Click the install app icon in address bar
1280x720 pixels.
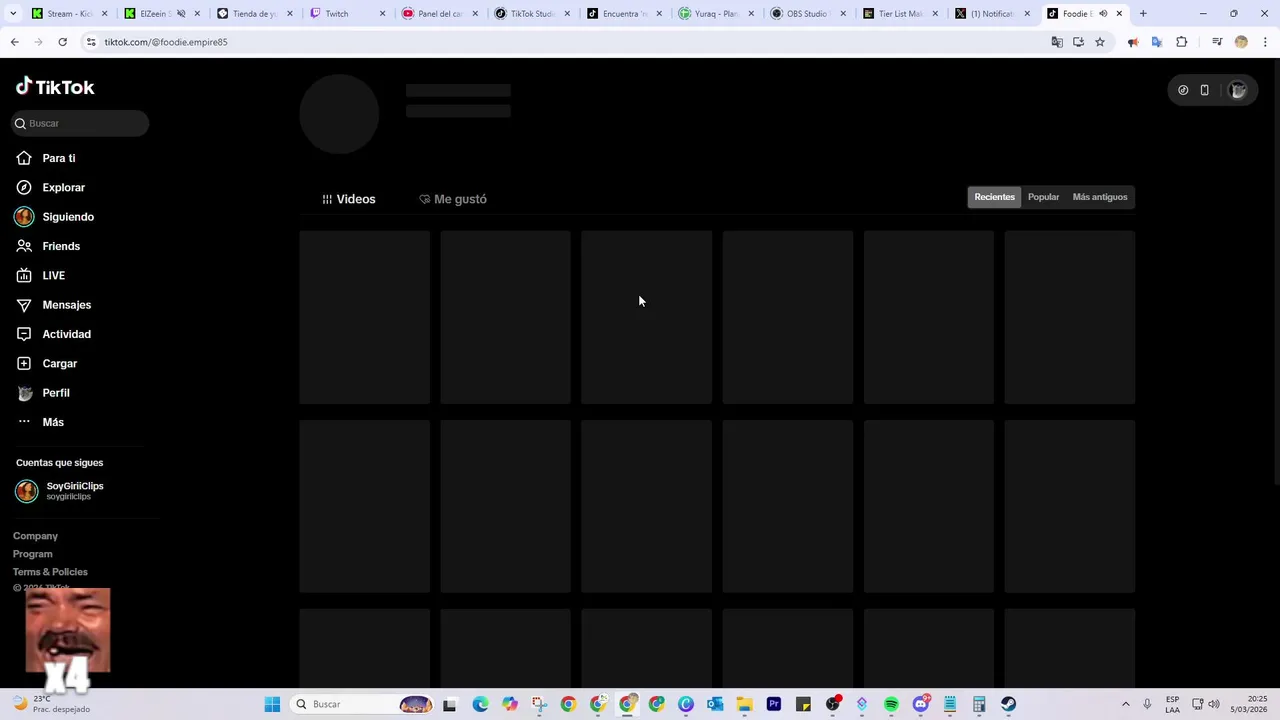[1078, 42]
